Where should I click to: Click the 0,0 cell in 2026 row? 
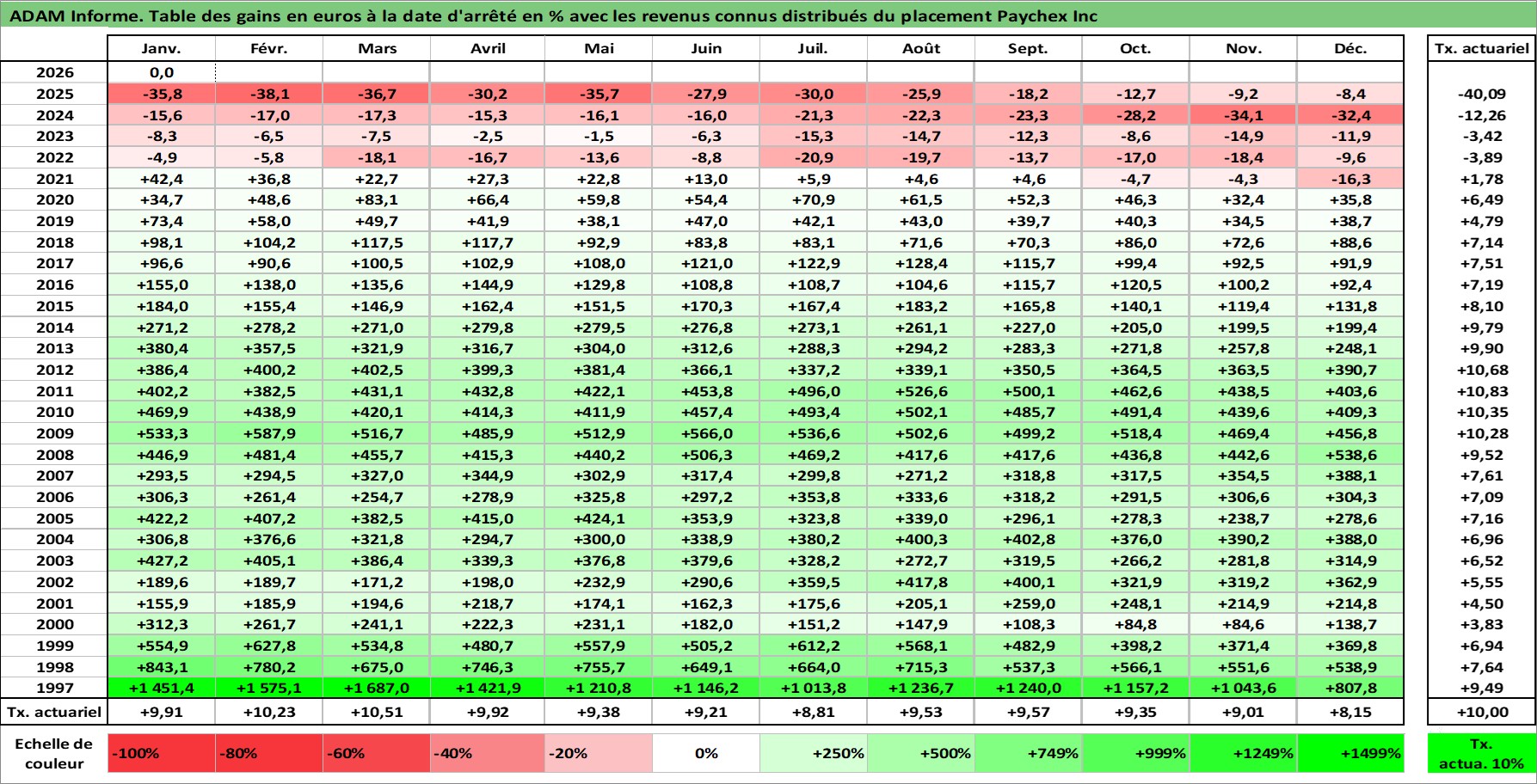(162, 73)
